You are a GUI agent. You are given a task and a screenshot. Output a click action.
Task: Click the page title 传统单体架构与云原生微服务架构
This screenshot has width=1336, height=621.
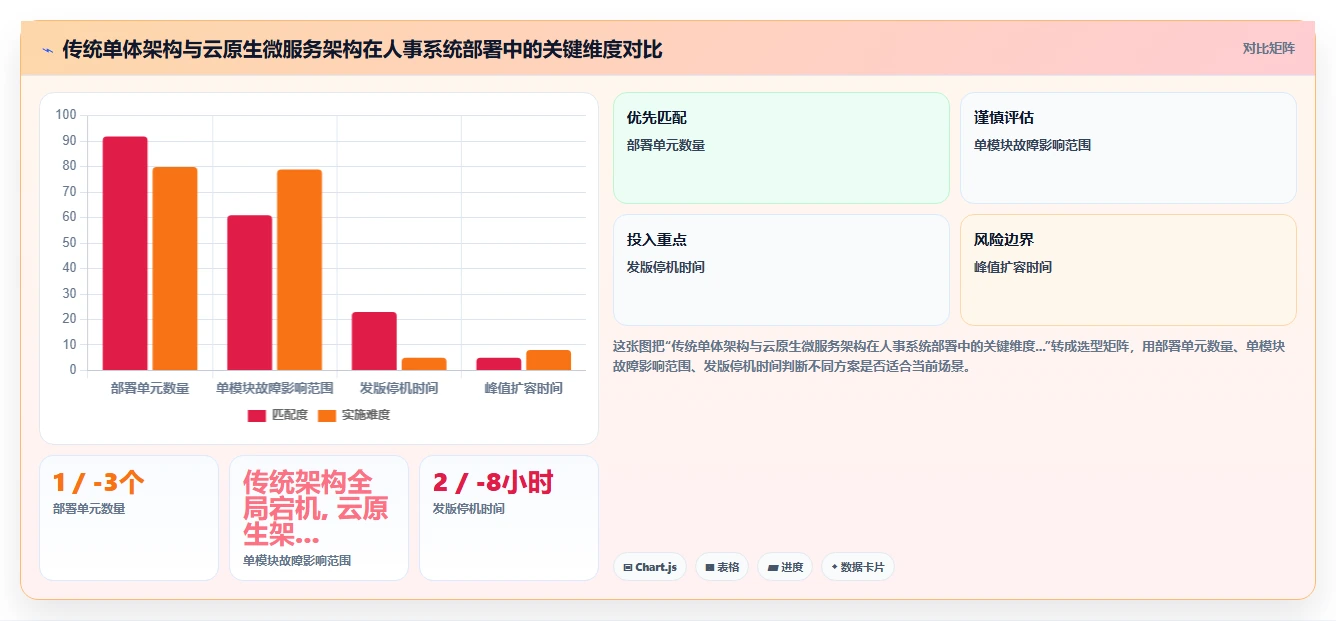(362, 49)
